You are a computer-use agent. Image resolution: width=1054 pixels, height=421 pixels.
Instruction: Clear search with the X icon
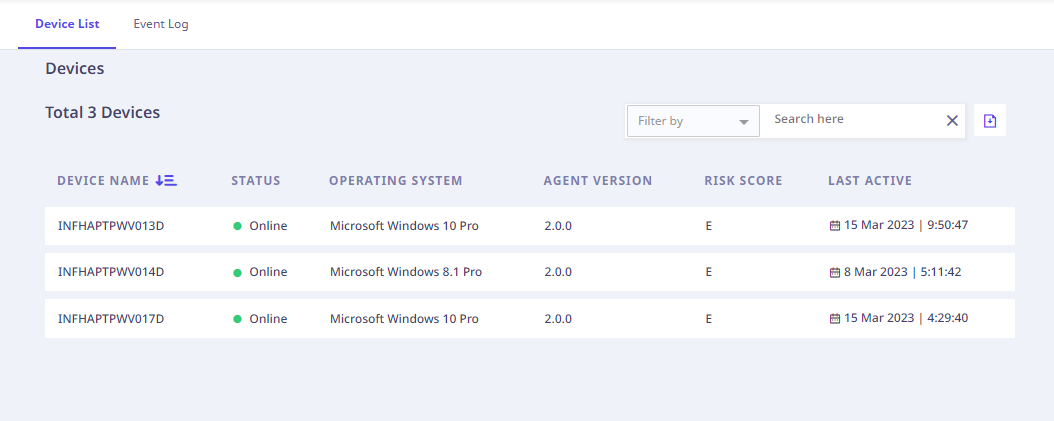pyautogui.click(x=952, y=120)
